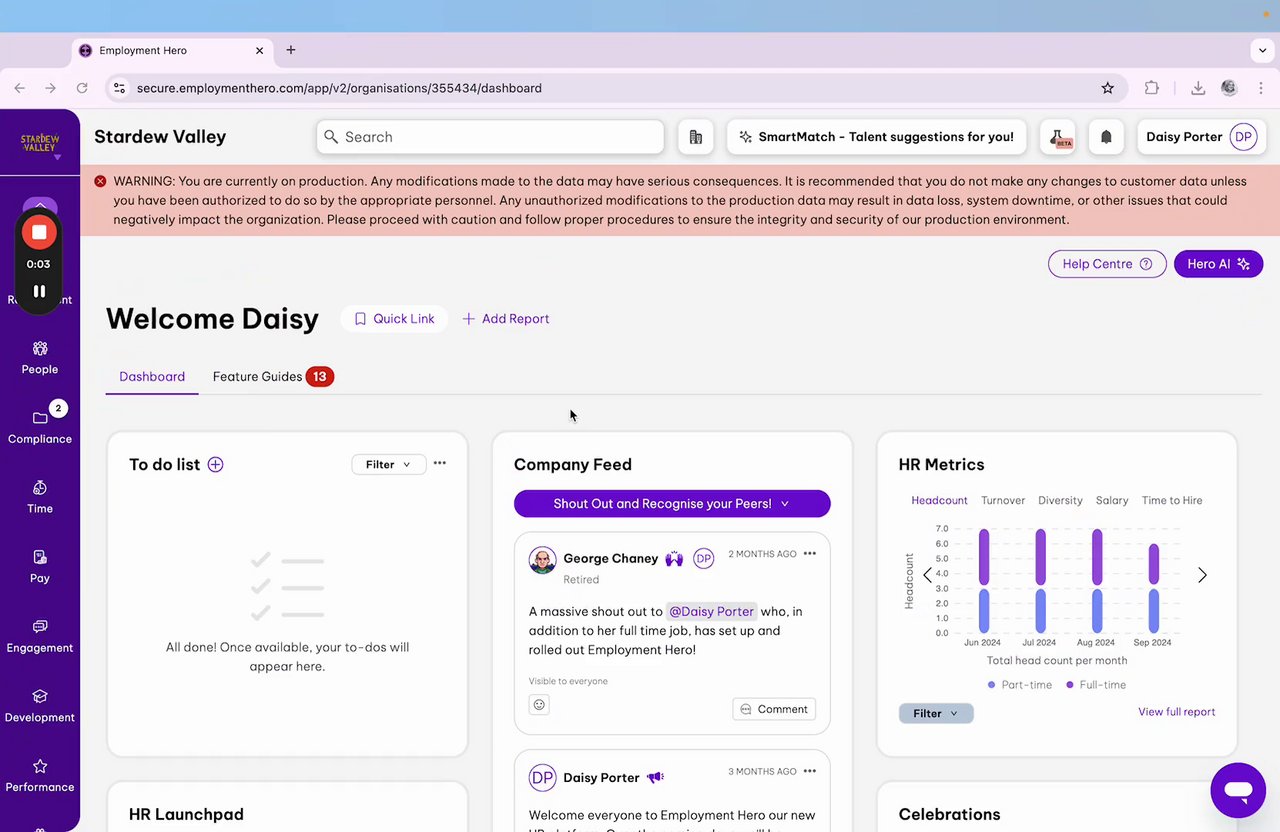Open a new browser tab
Screen dimensions: 1280x832
[x=291, y=50]
